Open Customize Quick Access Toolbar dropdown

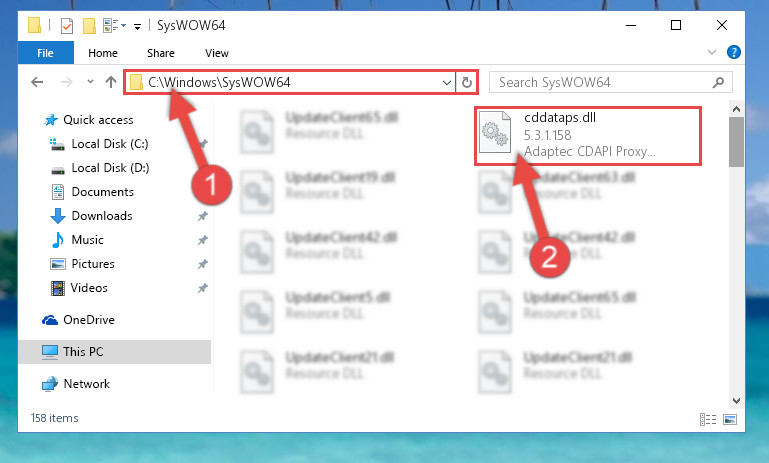click(x=138, y=26)
